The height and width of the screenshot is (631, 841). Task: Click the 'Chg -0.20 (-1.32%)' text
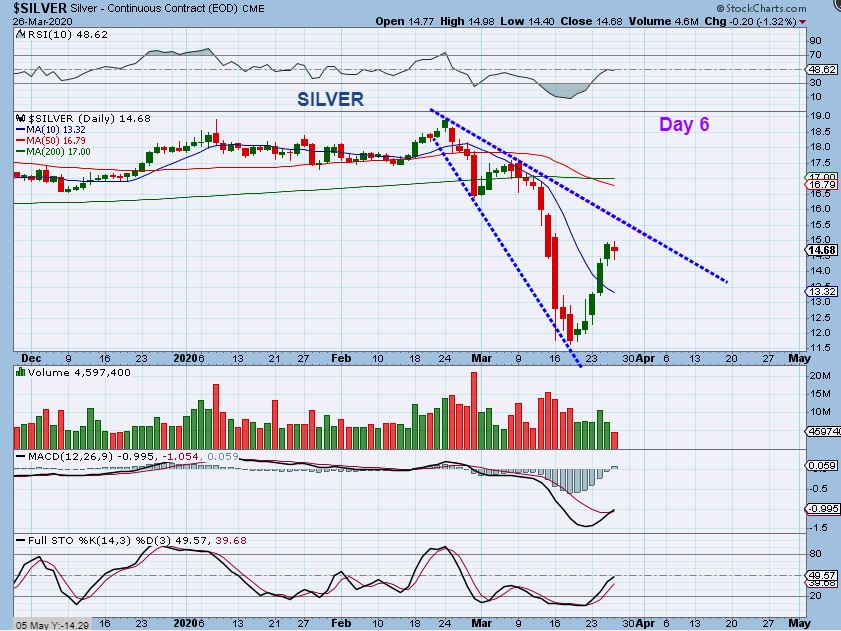pos(750,21)
